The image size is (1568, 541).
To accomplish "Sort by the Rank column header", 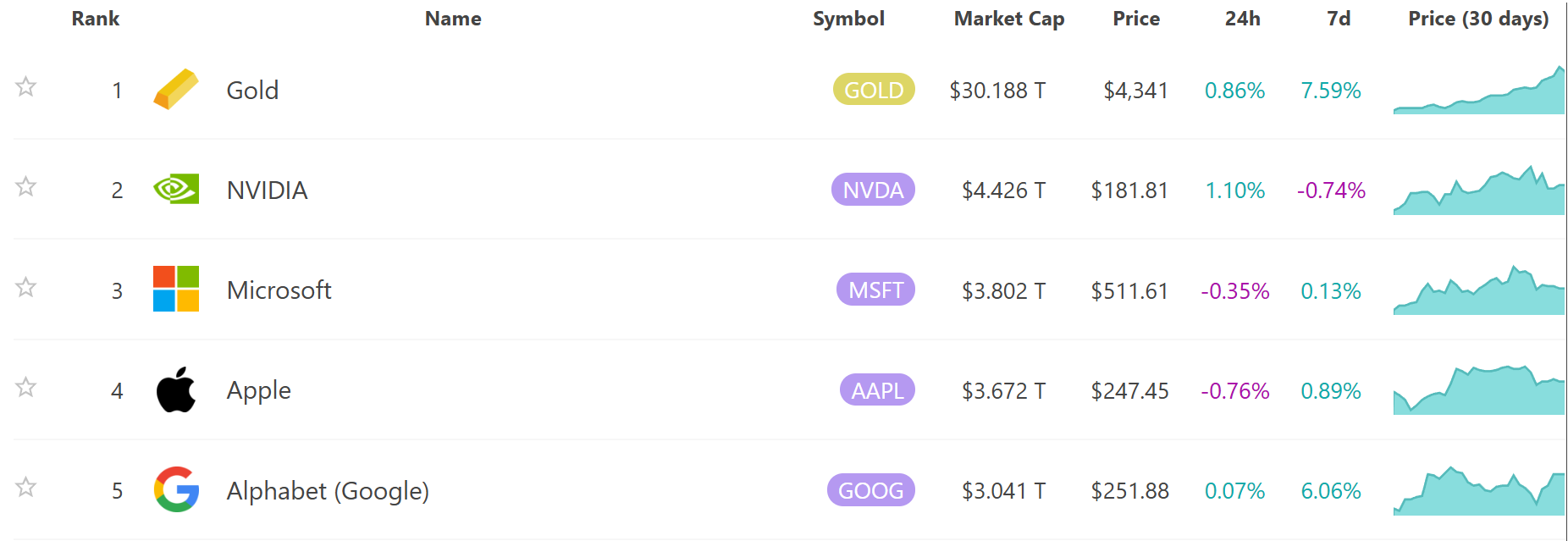I will coord(96,19).
